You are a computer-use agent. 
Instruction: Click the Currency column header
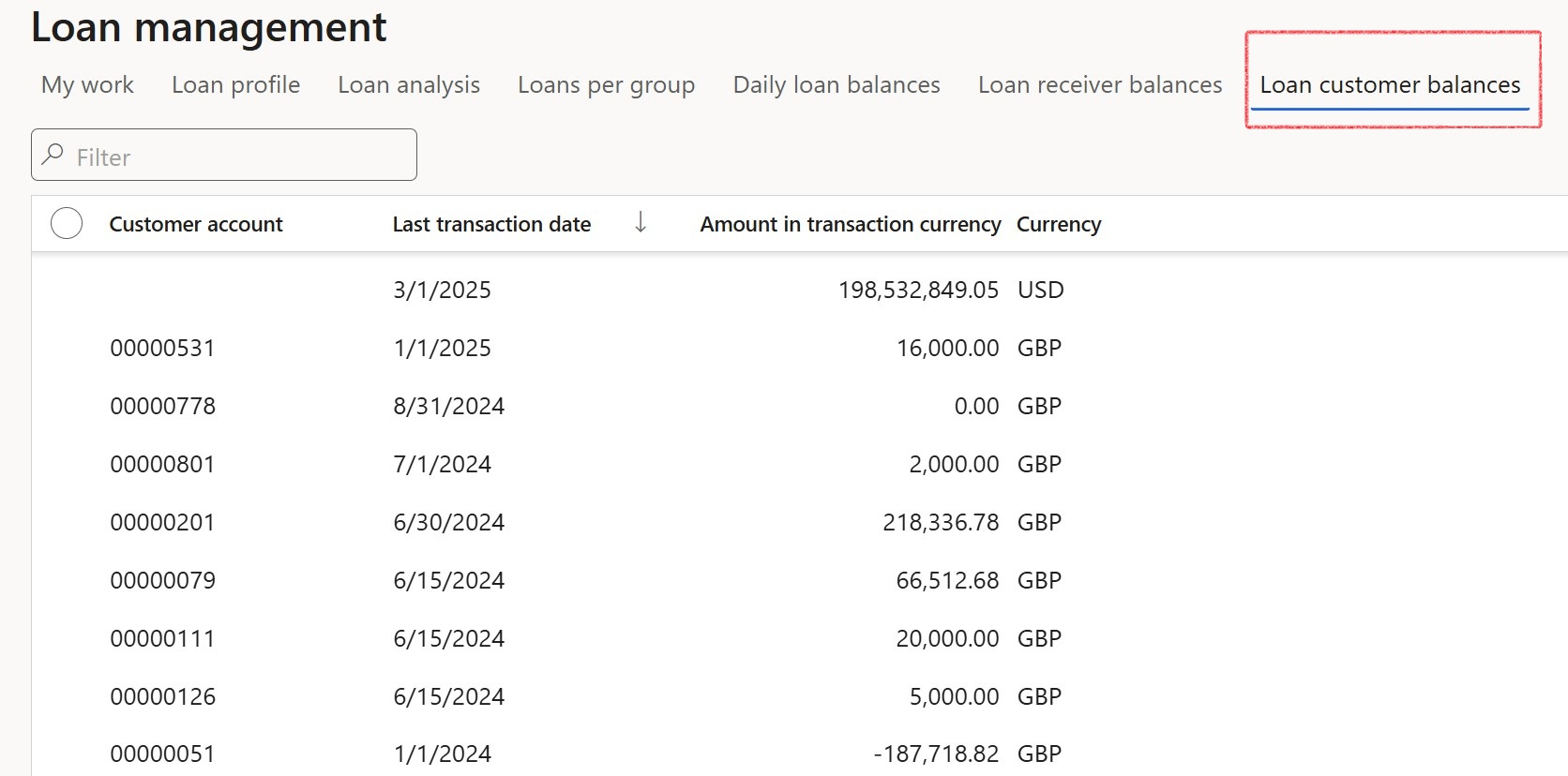tap(1059, 224)
